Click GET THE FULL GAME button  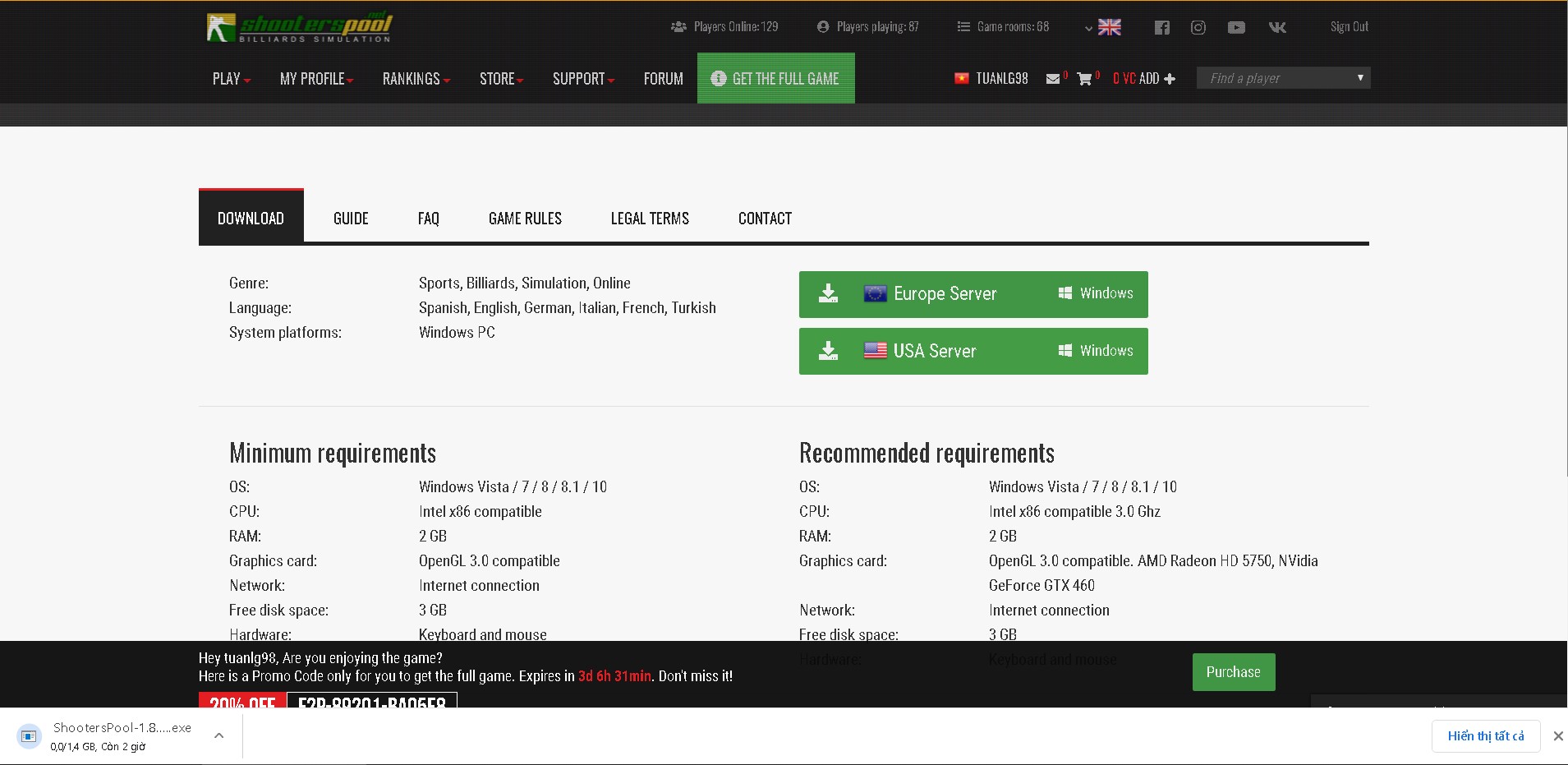(x=776, y=78)
